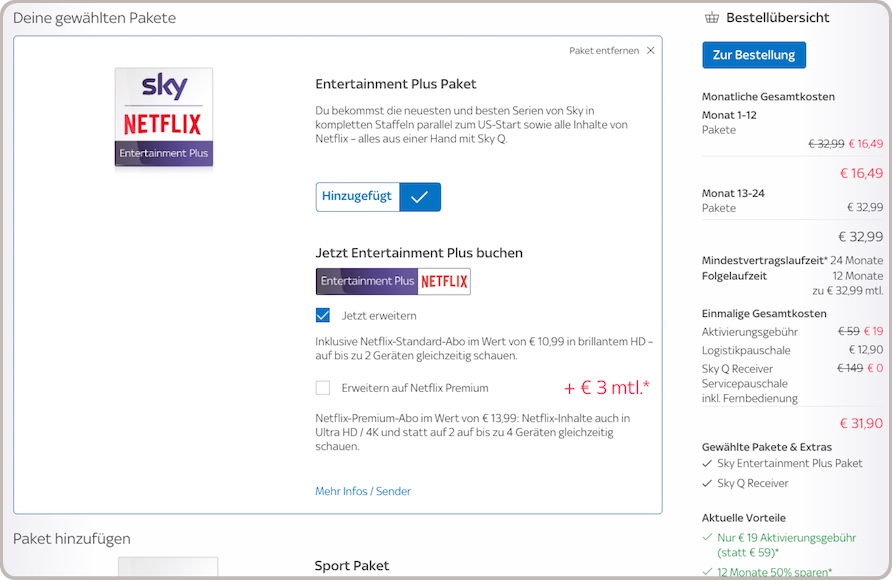Click the Aktuelle Vorteile heading
892x580 pixels.
[x=744, y=518]
